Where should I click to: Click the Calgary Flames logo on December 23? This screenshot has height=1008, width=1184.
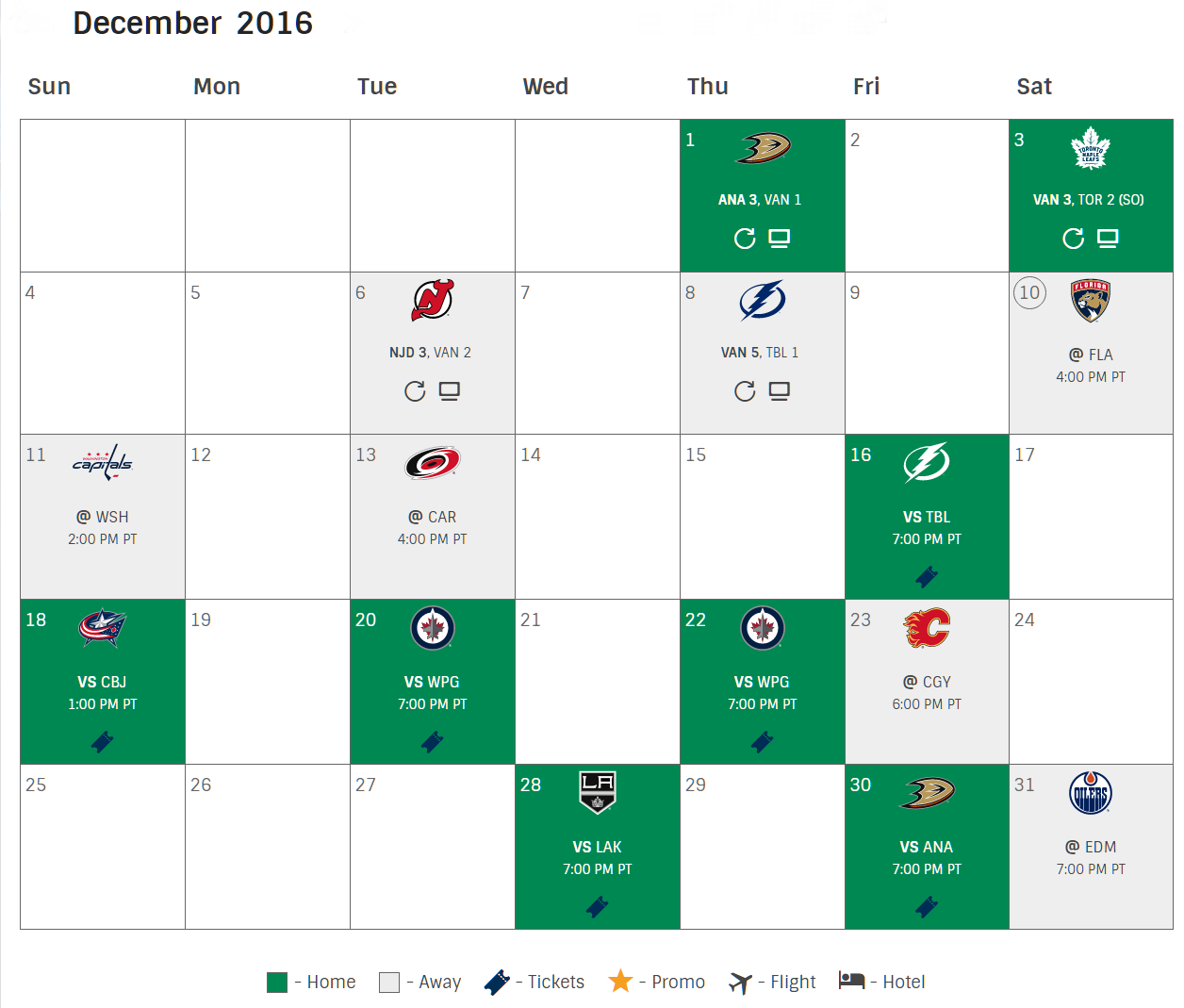coord(926,629)
